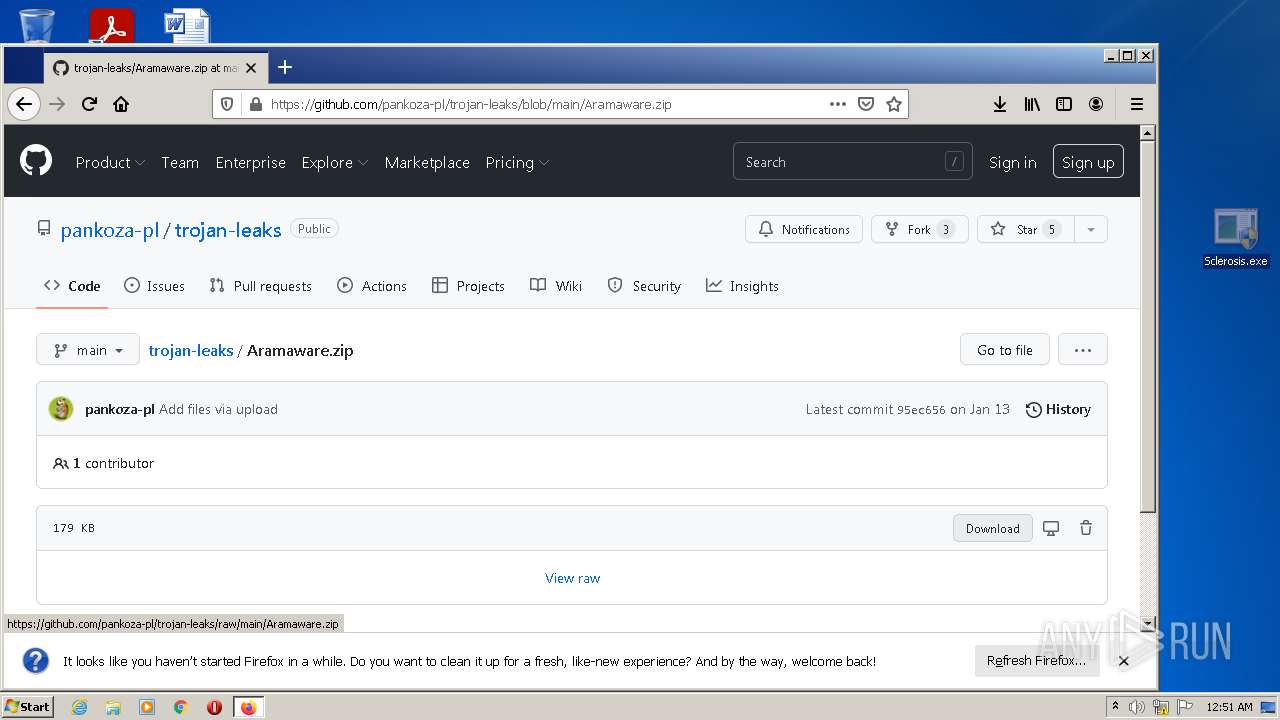The image size is (1280, 720).
Task: Fork the trojan-leaks repository
Action: tap(919, 229)
